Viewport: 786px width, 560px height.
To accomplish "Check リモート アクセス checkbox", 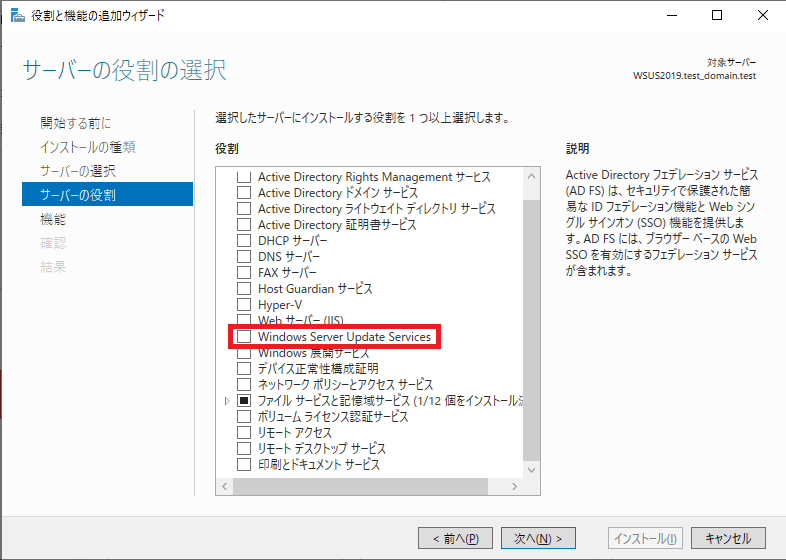I will pos(244,433).
